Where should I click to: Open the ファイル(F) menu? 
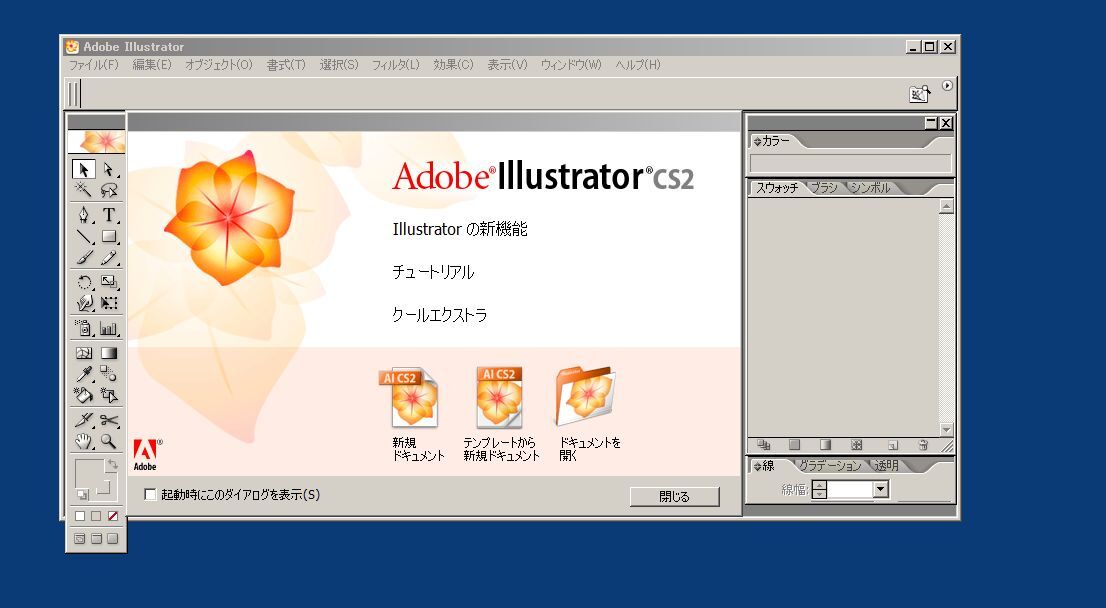point(93,65)
